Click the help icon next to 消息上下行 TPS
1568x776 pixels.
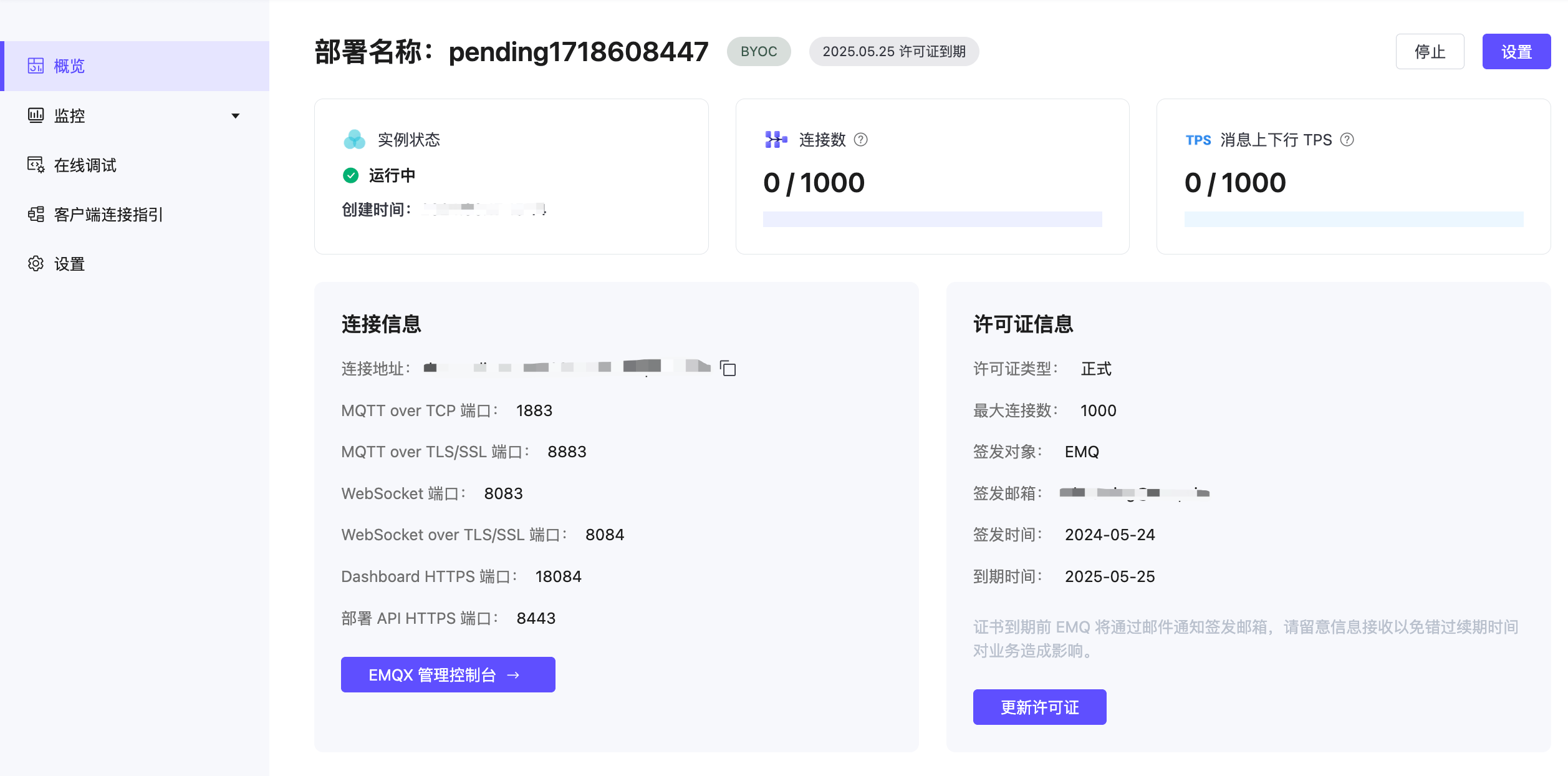point(1347,140)
